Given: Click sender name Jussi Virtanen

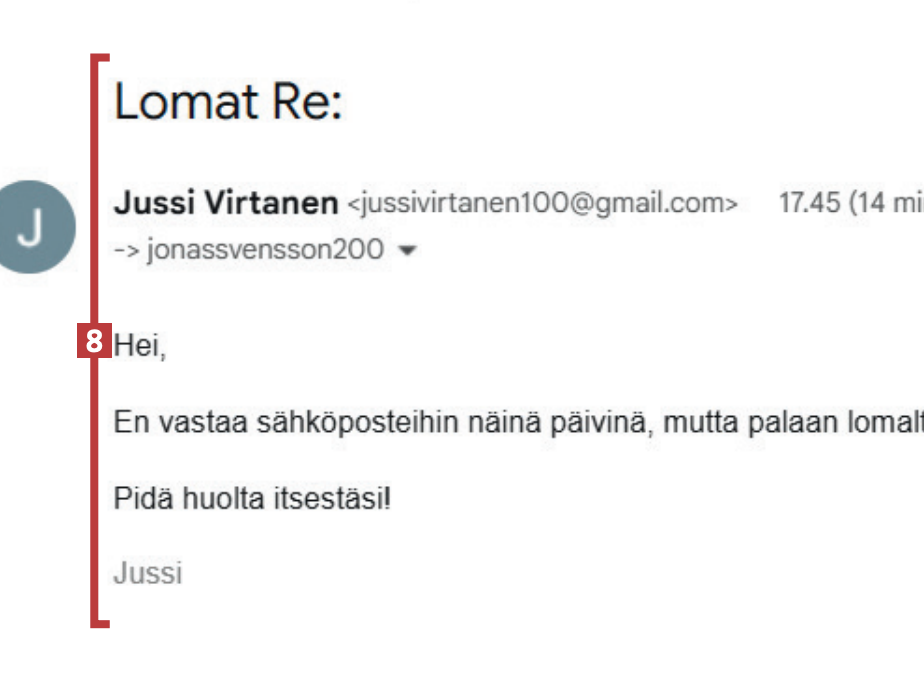Looking at the screenshot, I should point(226,203).
